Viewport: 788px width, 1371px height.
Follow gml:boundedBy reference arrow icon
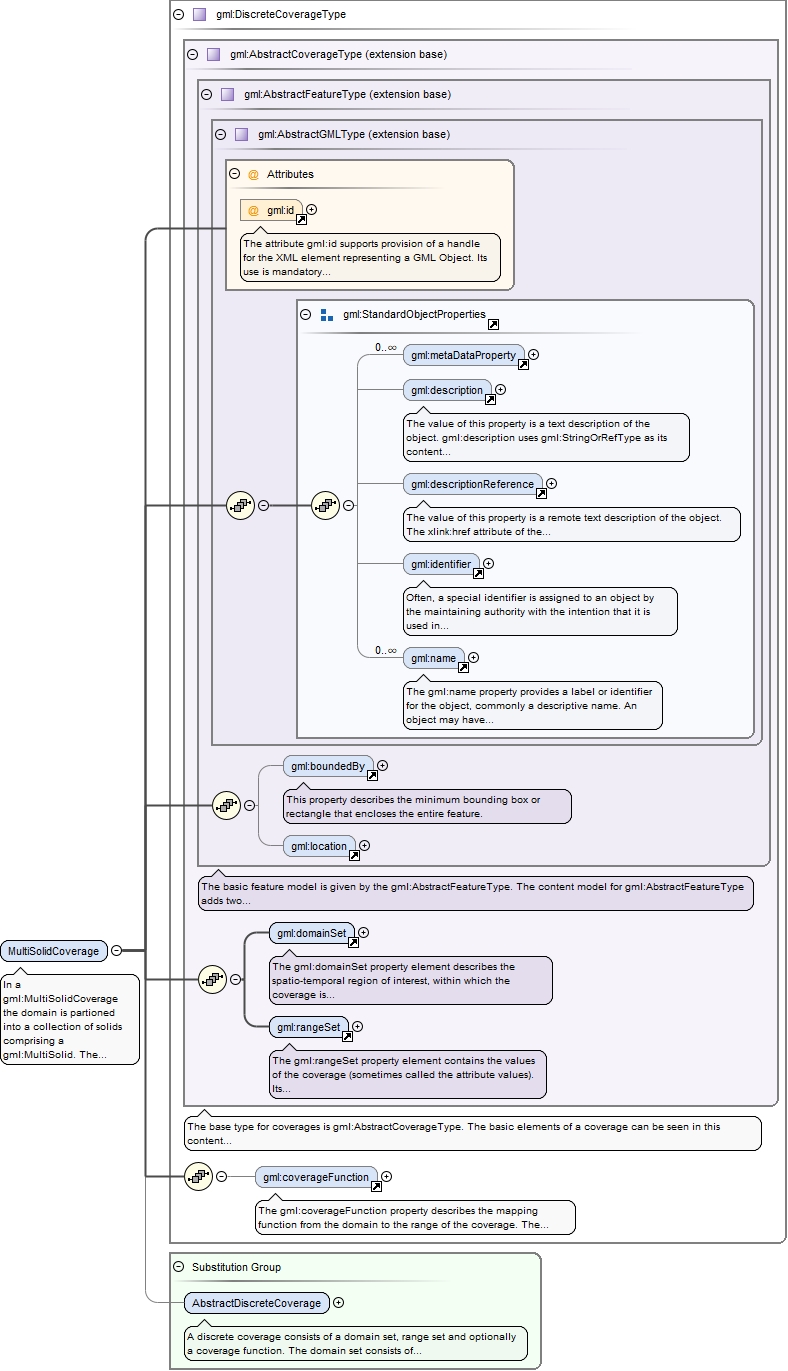click(x=372, y=775)
